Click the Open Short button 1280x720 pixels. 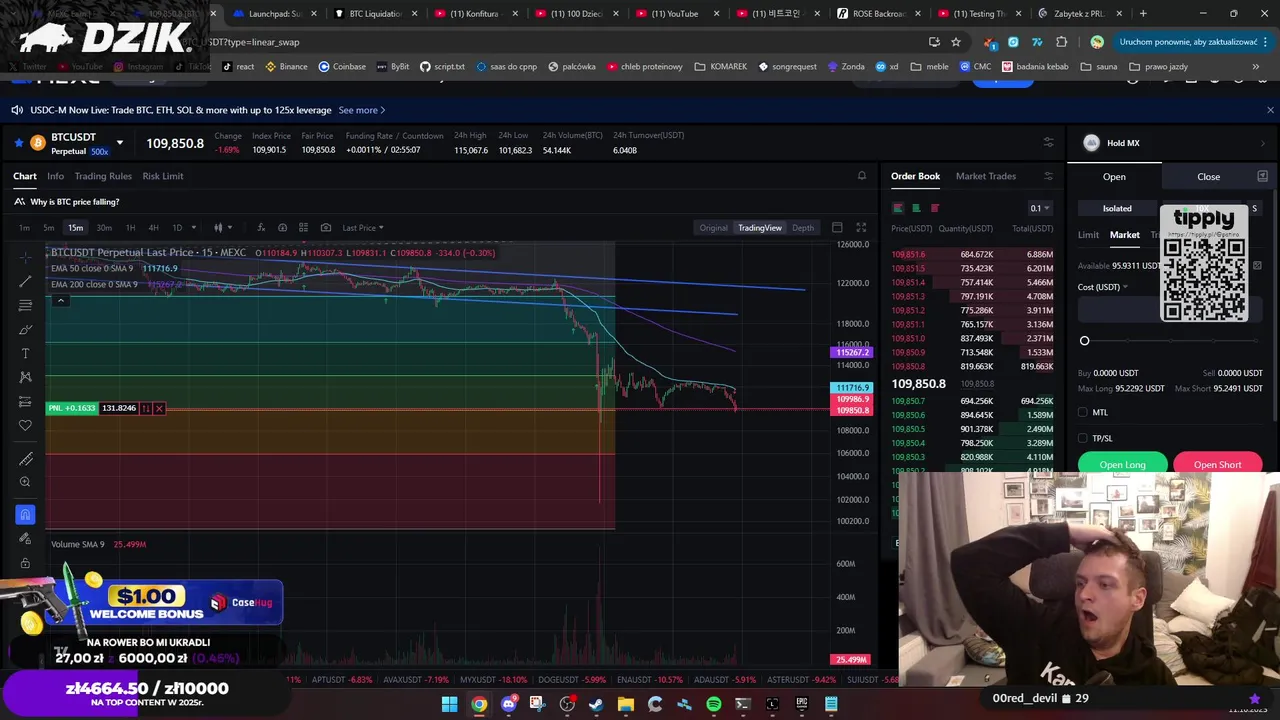click(1217, 464)
